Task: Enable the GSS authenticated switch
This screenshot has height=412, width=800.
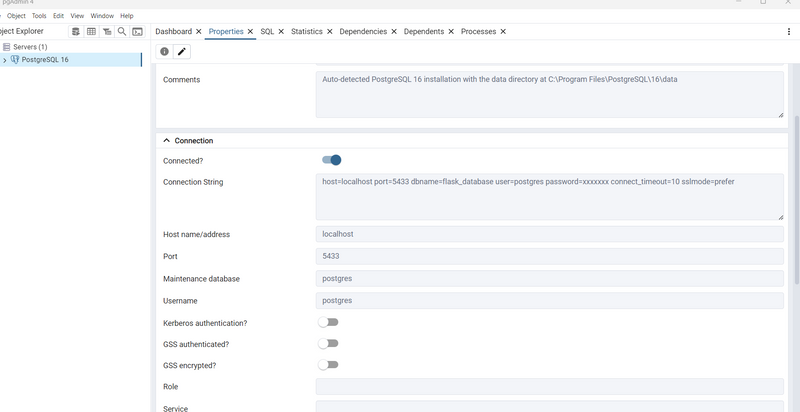Action: click(328, 343)
